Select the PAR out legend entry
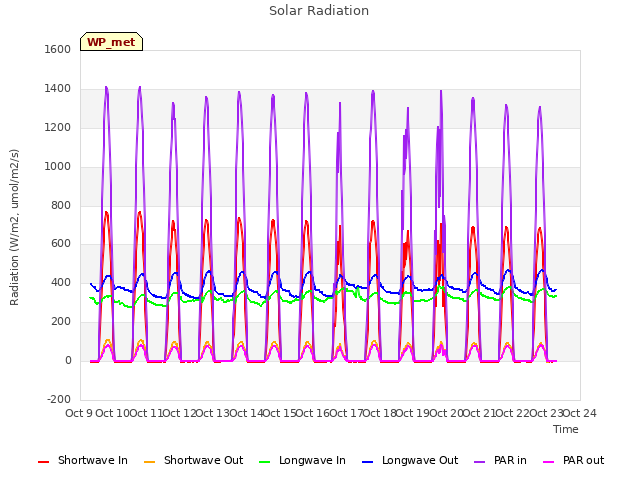 [573, 461]
